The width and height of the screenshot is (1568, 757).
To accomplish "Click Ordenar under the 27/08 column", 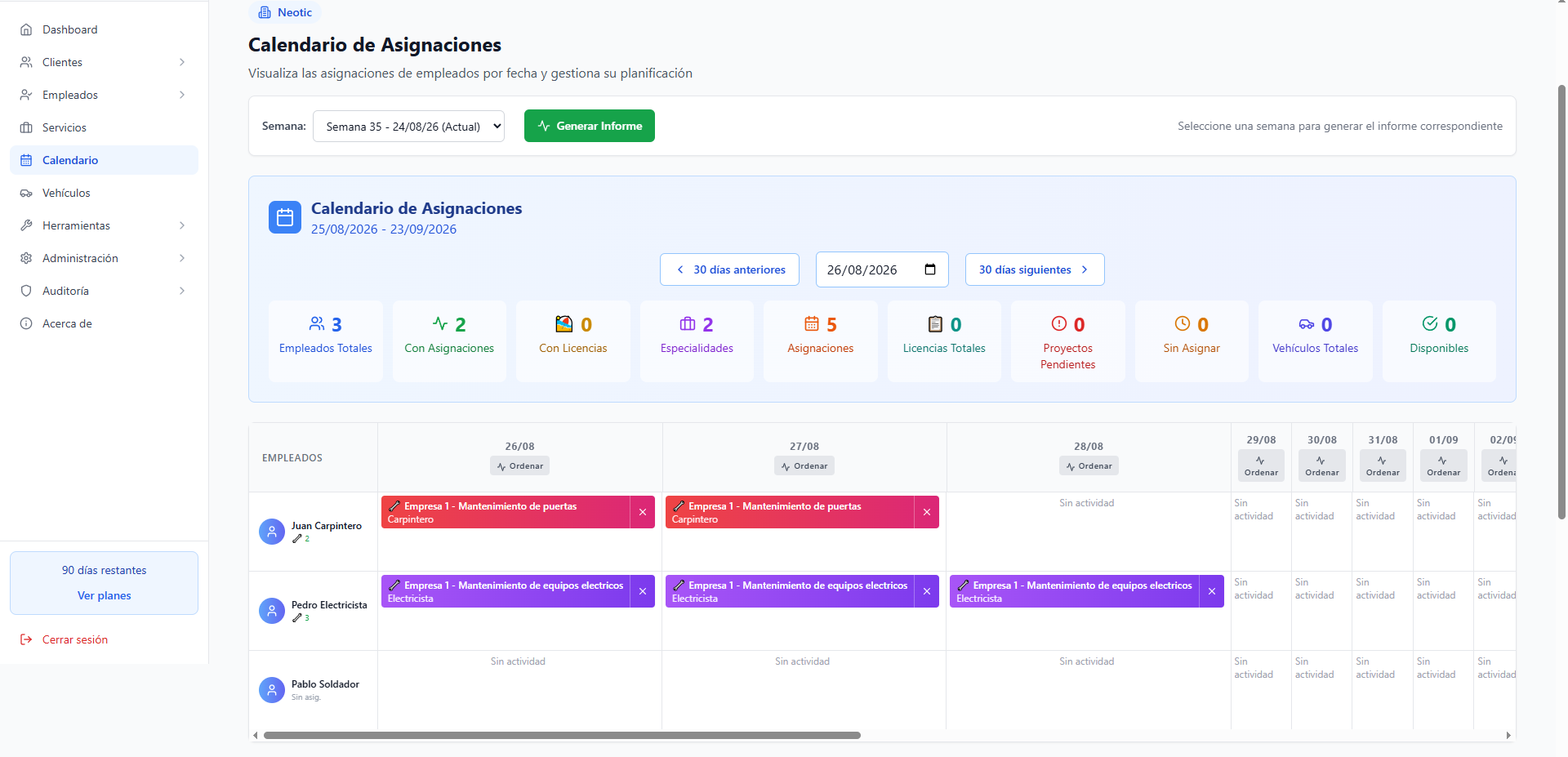I will (804, 465).
